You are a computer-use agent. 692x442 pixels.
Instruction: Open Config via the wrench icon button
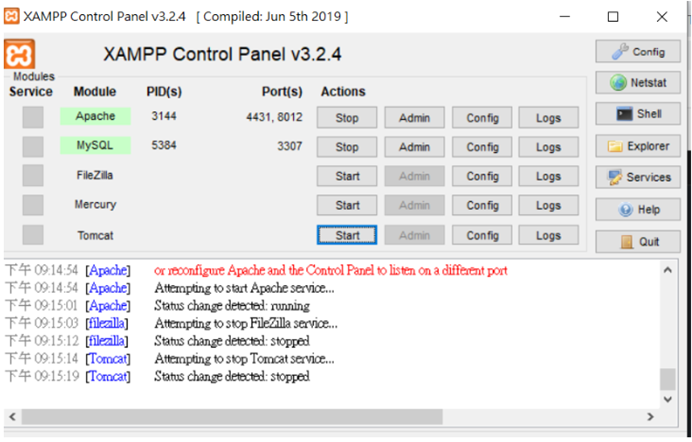coord(638,52)
